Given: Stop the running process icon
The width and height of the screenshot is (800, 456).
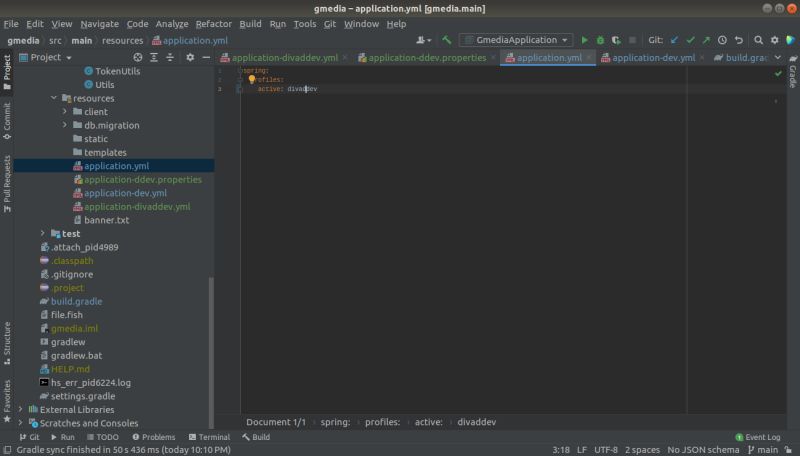Looking at the screenshot, I should point(632,40).
